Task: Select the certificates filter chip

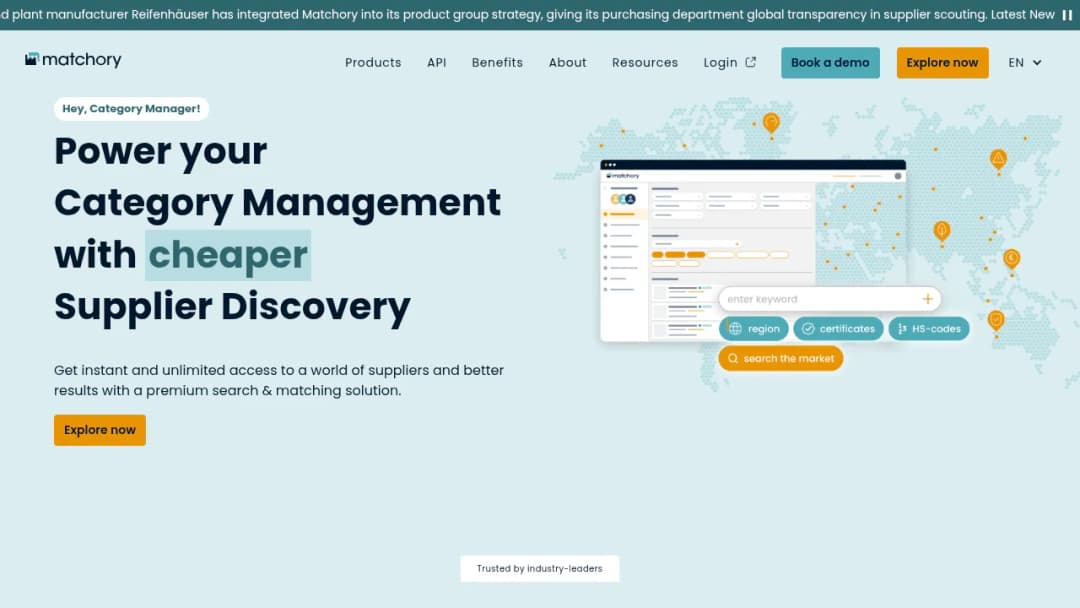Action: click(x=838, y=328)
